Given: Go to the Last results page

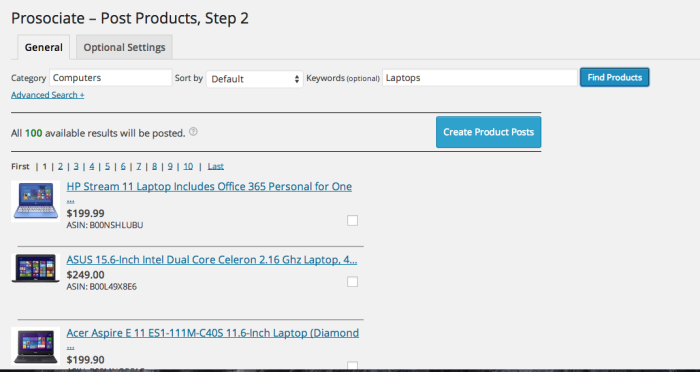Looking at the screenshot, I should [x=215, y=166].
